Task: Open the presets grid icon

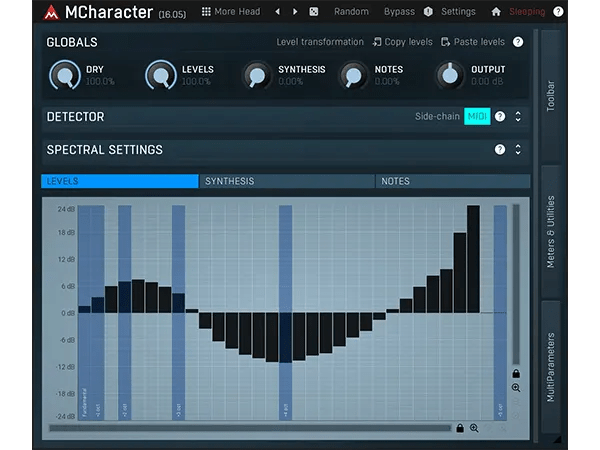Action: [206, 11]
